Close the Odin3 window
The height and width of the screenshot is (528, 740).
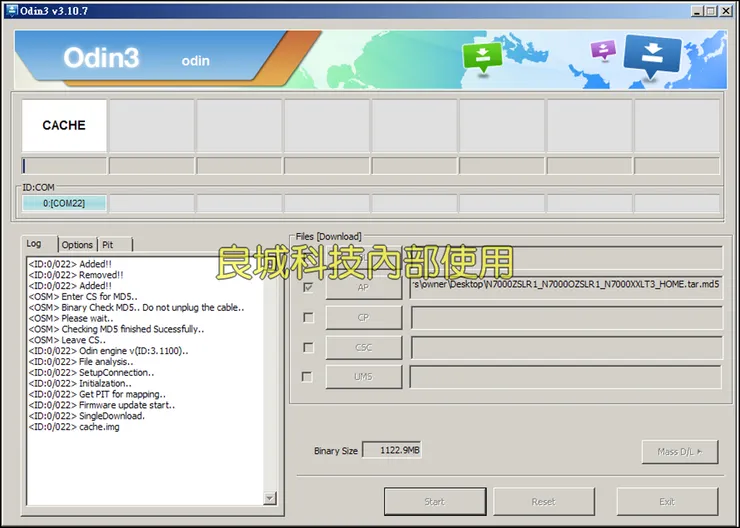tap(726, 10)
